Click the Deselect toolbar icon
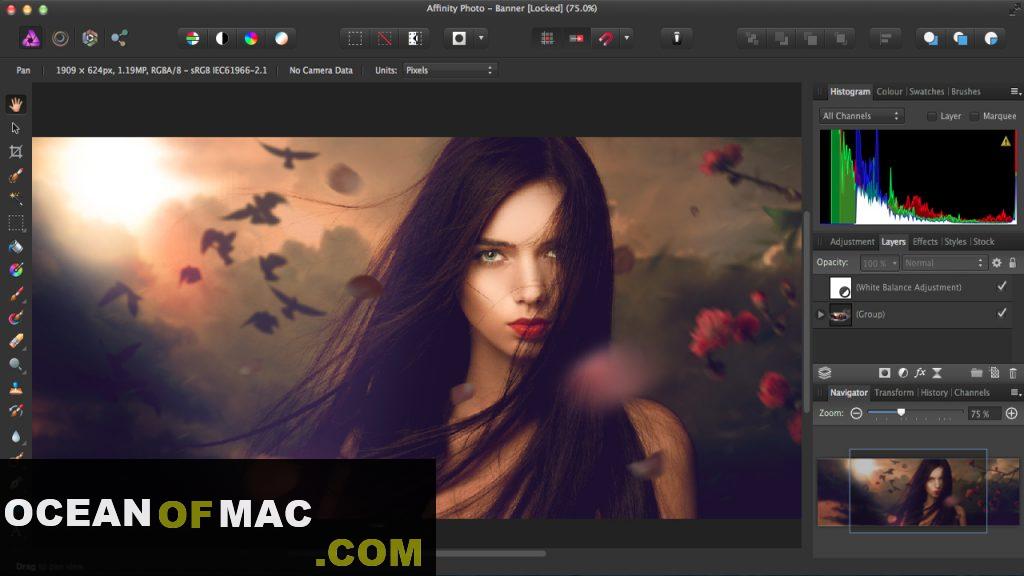This screenshot has height=576, width=1024. [385, 39]
